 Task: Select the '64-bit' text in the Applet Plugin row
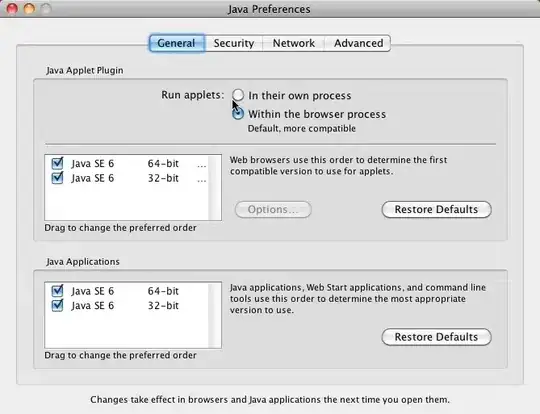coord(163,163)
